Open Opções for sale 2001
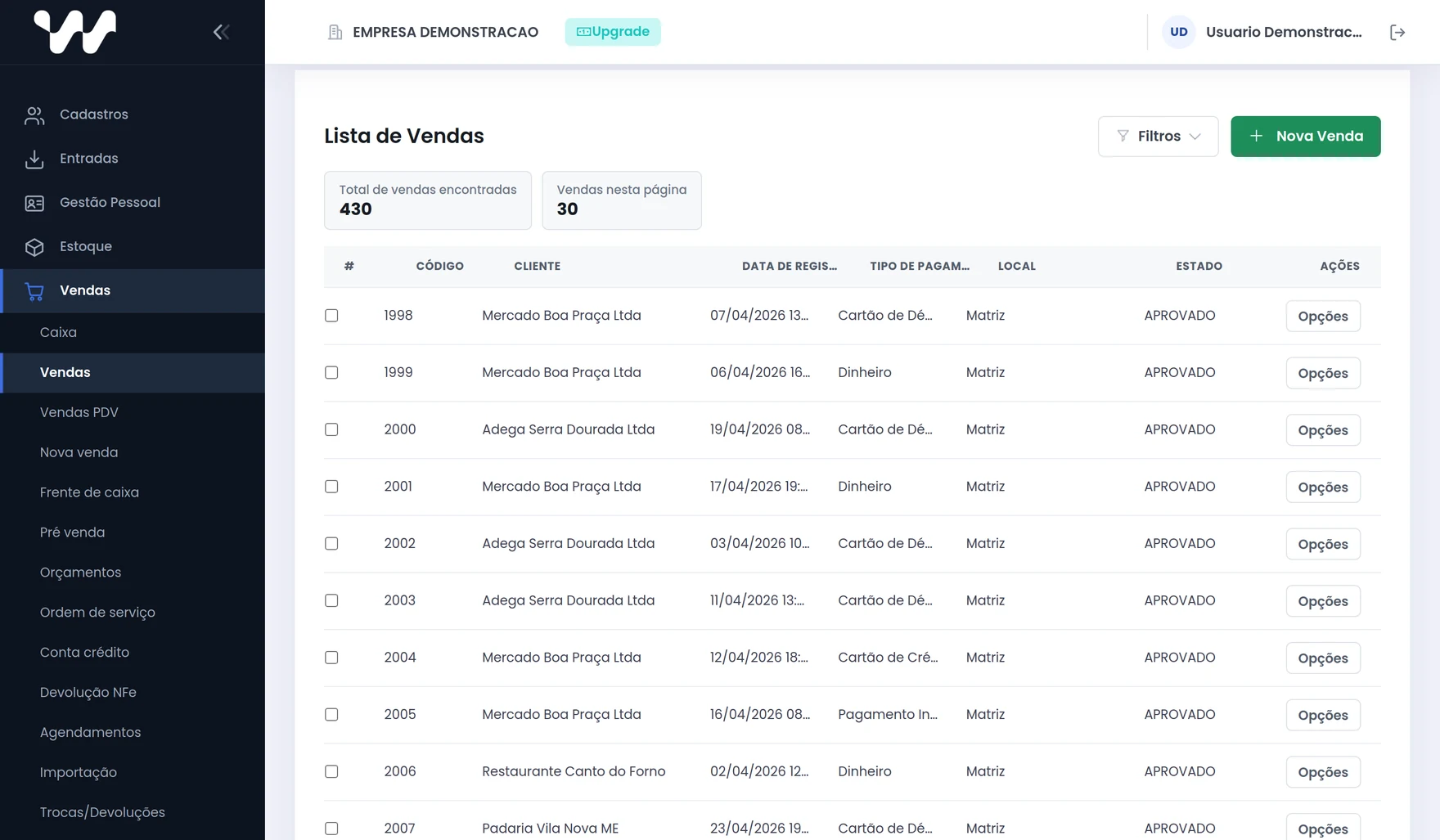This screenshot has height=840, width=1440. point(1323,487)
